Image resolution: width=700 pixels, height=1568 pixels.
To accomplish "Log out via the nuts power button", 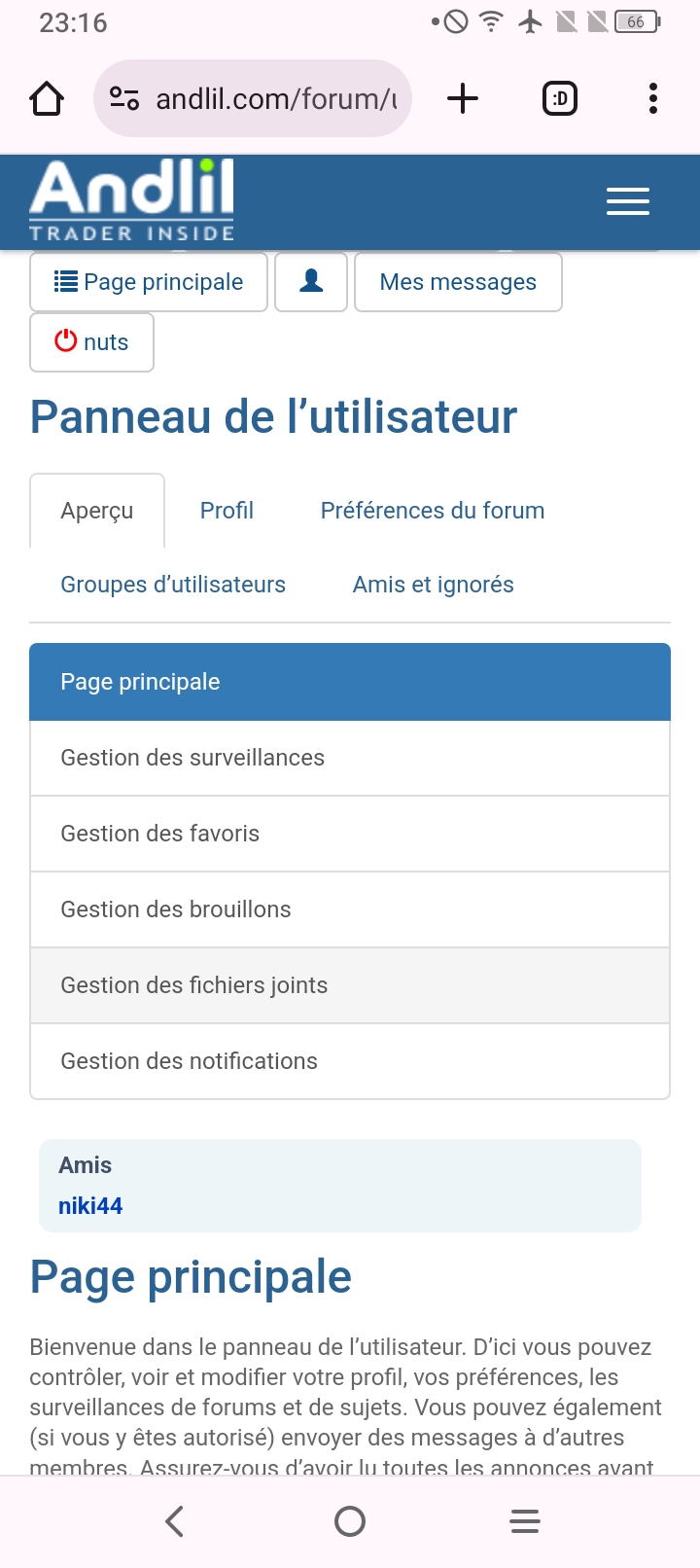I will 91,342.
